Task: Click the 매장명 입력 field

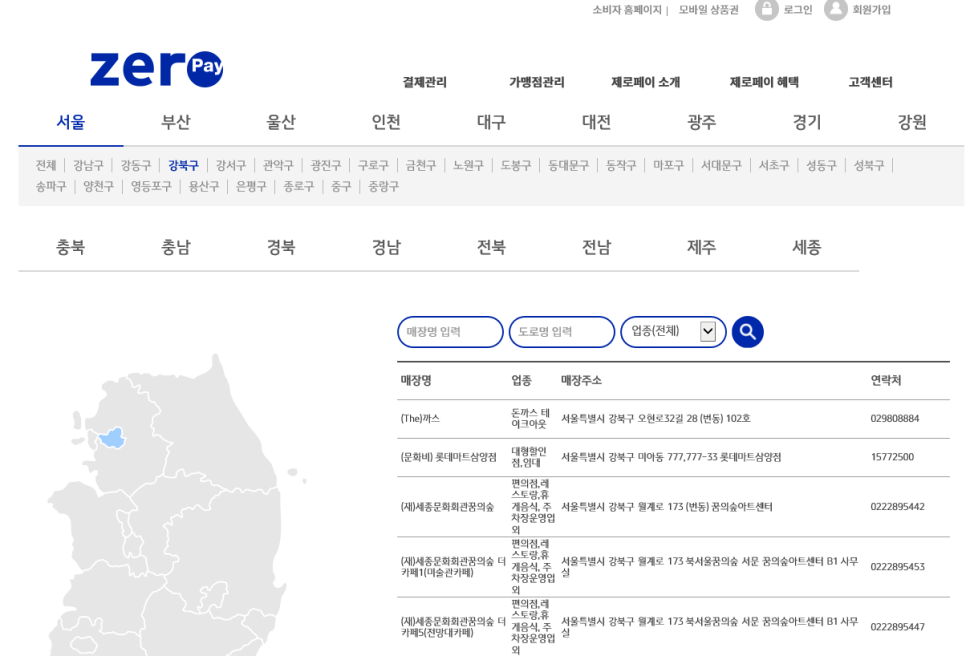Action: pos(450,332)
